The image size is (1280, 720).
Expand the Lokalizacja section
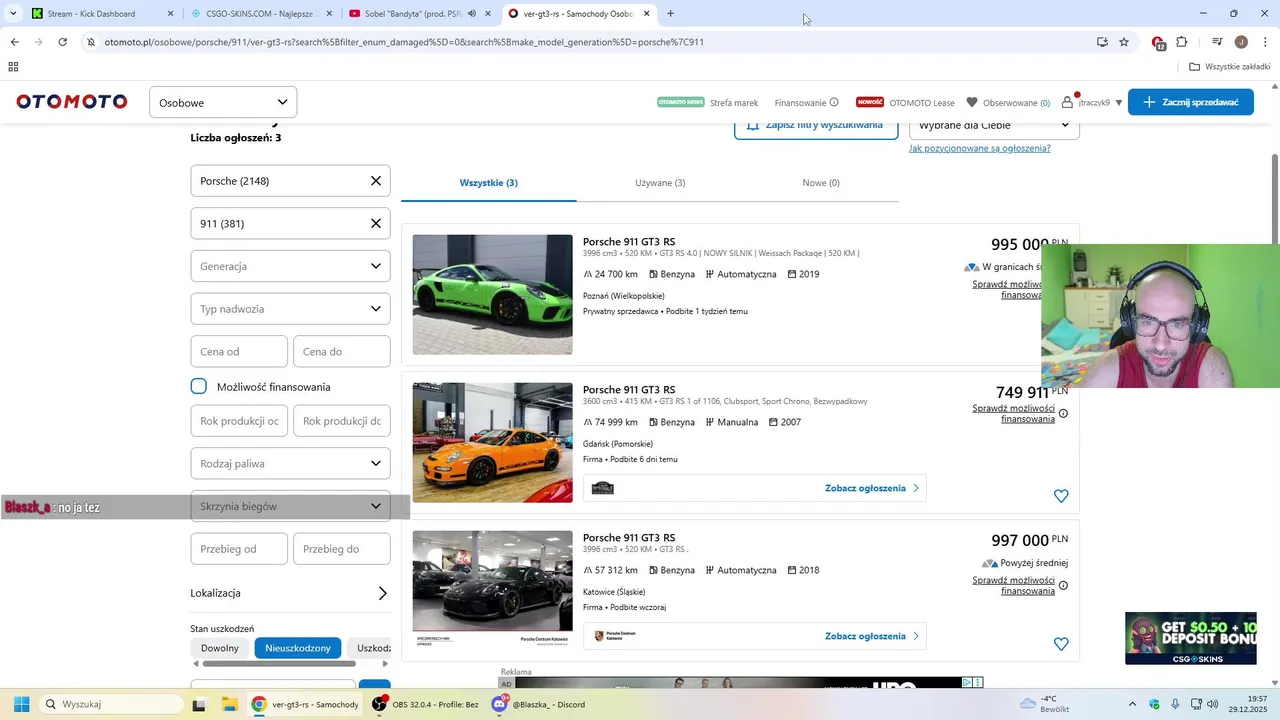[290, 593]
